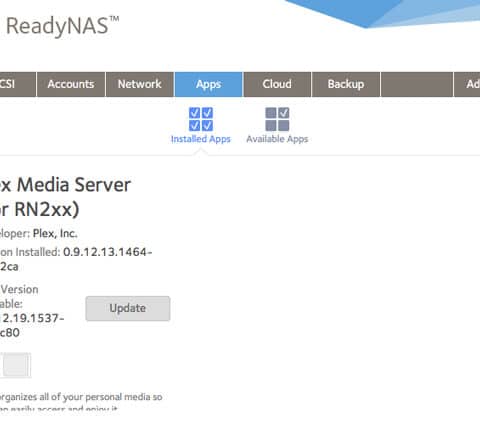Switch to the Network tab

point(139,84)
